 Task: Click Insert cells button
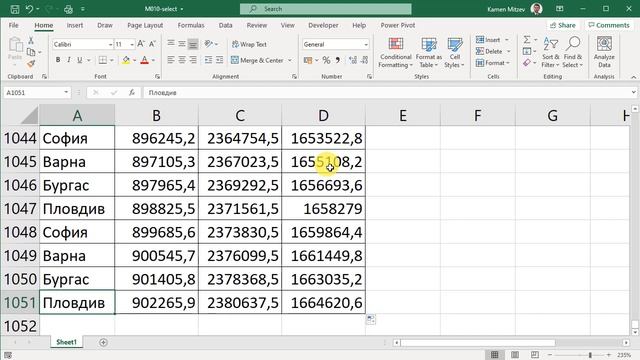[488, 40]
